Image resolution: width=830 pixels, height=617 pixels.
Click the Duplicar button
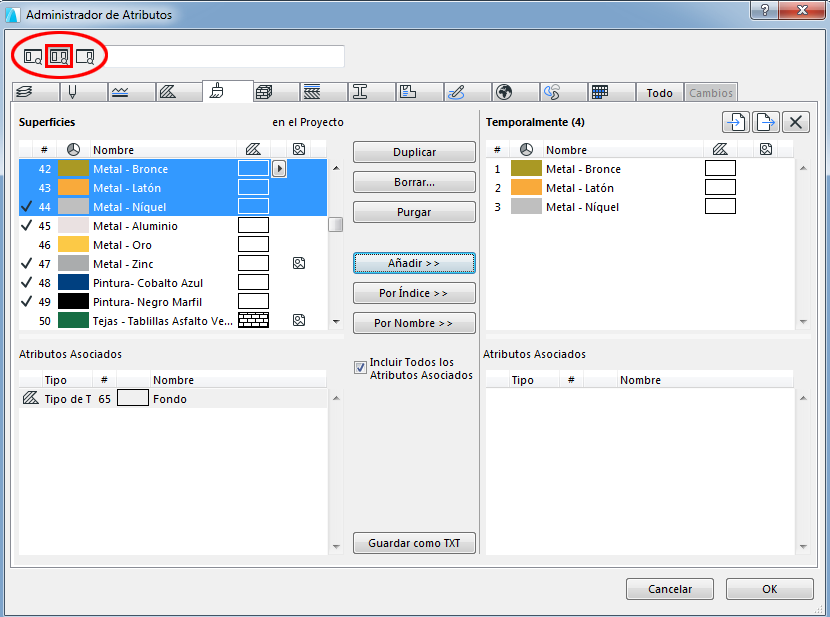(414, 152)
